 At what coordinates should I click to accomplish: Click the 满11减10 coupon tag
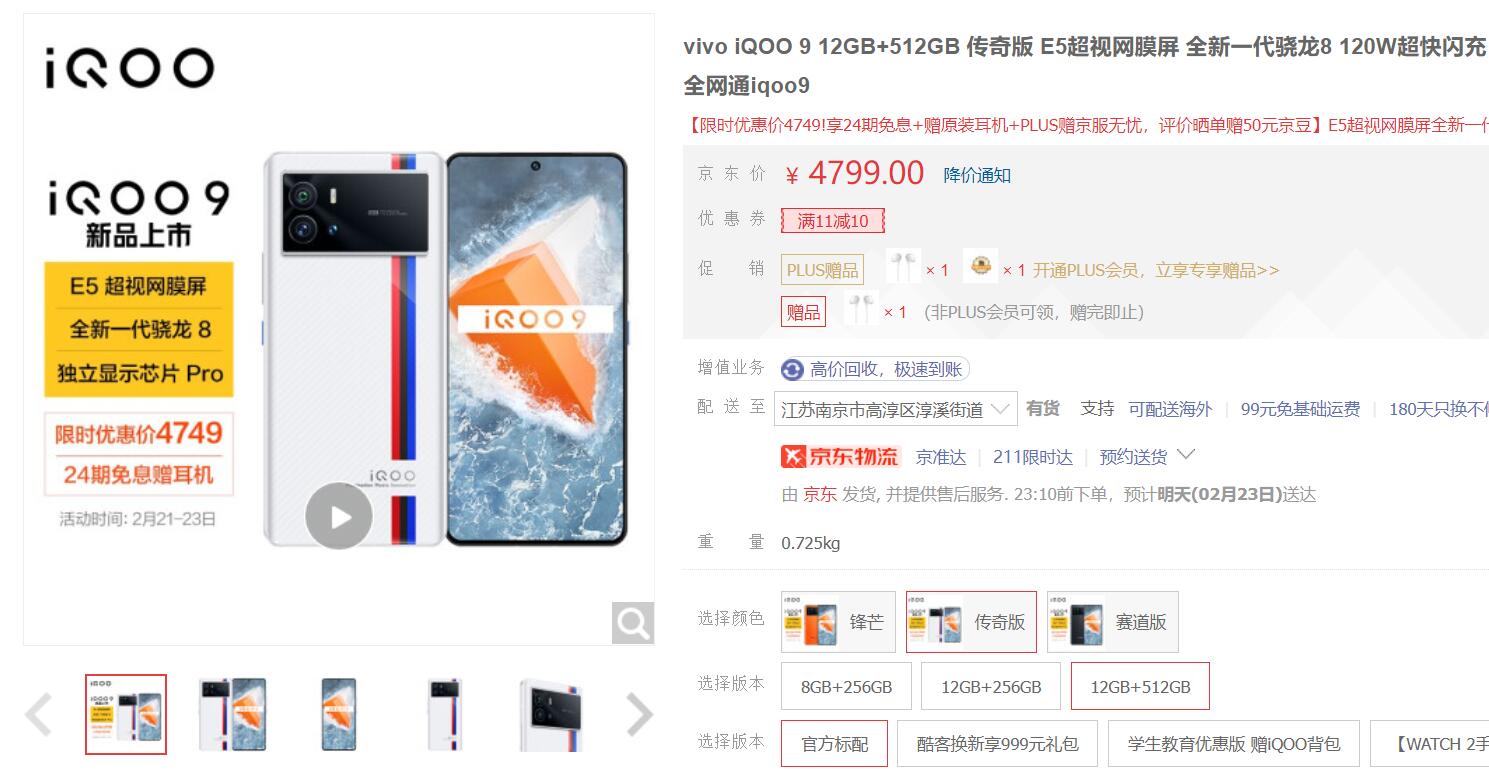point(833,221)
